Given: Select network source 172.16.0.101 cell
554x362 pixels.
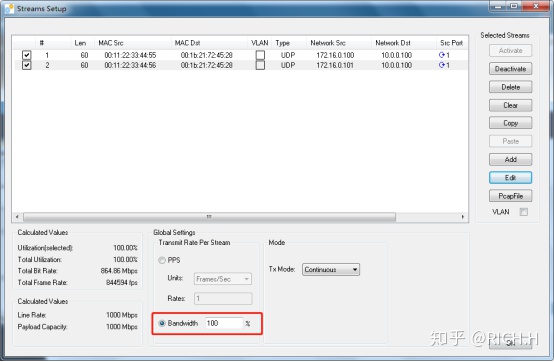Looking at the screenshot, I should tap(335, 65).
